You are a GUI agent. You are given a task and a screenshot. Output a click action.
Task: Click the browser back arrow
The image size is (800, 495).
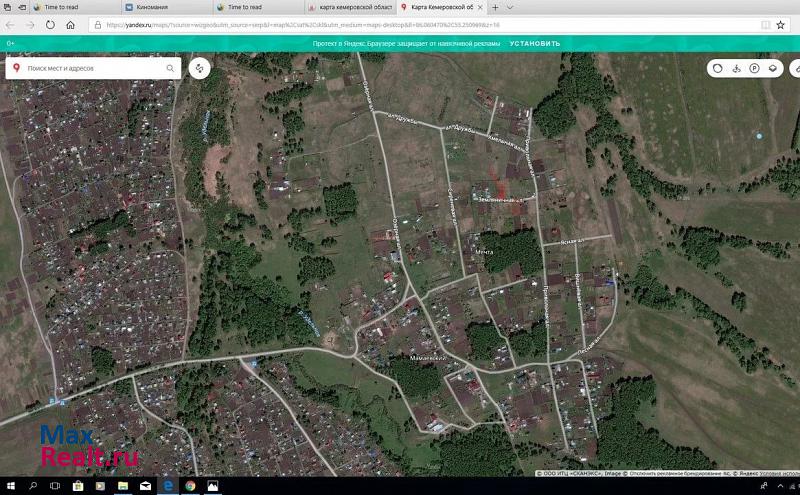coord(10,25)
